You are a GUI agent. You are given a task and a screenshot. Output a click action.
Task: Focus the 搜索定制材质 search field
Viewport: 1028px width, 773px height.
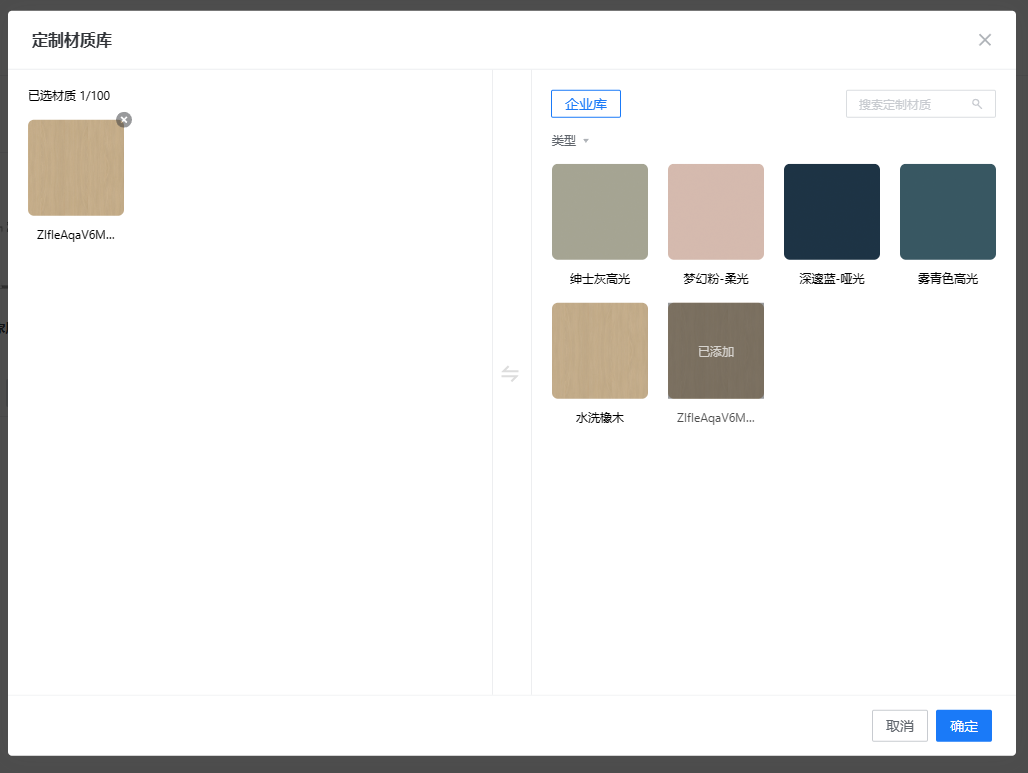pyautogui.click(x=912, y=104)
